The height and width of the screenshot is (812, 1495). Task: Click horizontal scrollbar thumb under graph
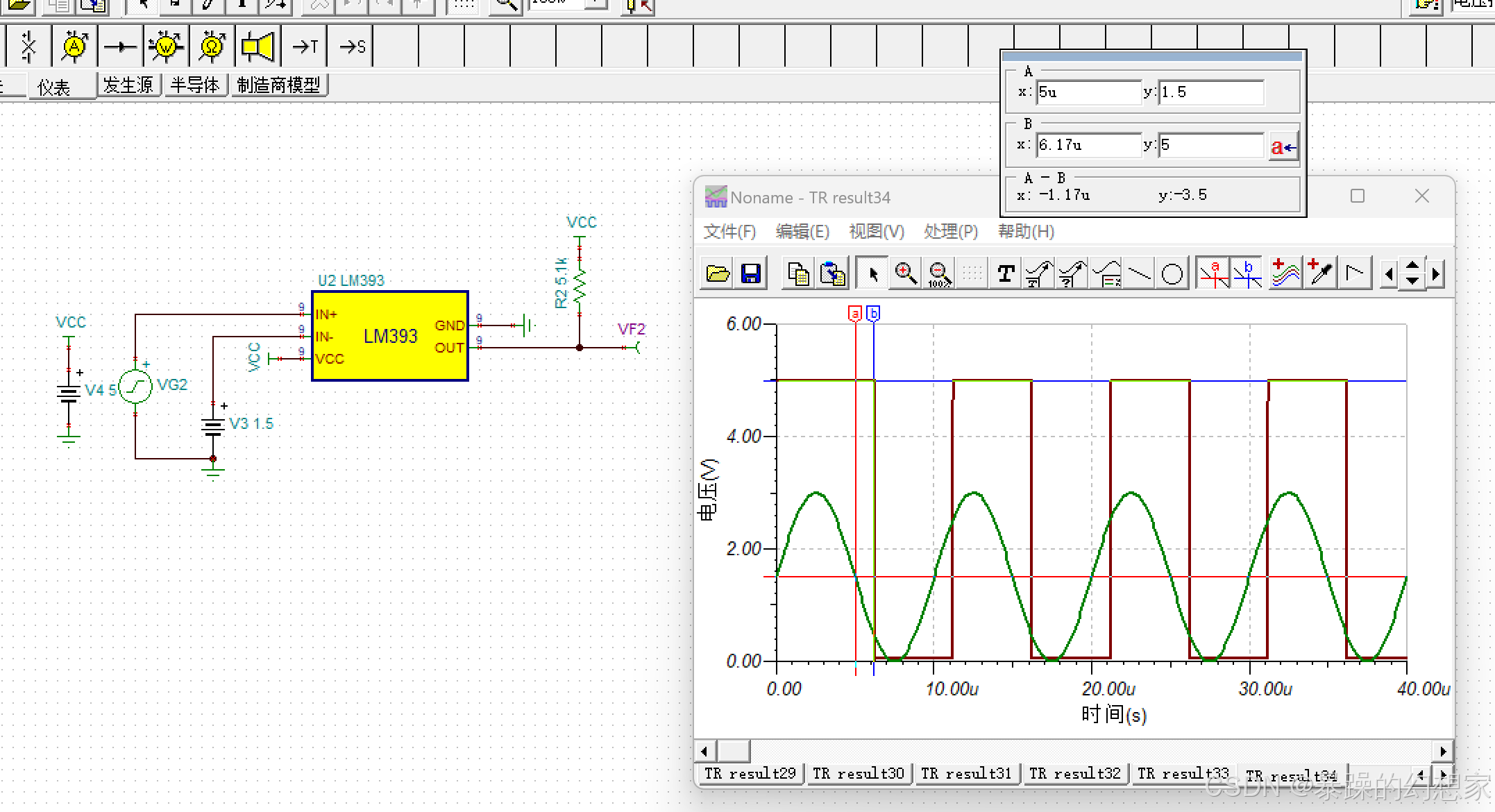[733, 751]
